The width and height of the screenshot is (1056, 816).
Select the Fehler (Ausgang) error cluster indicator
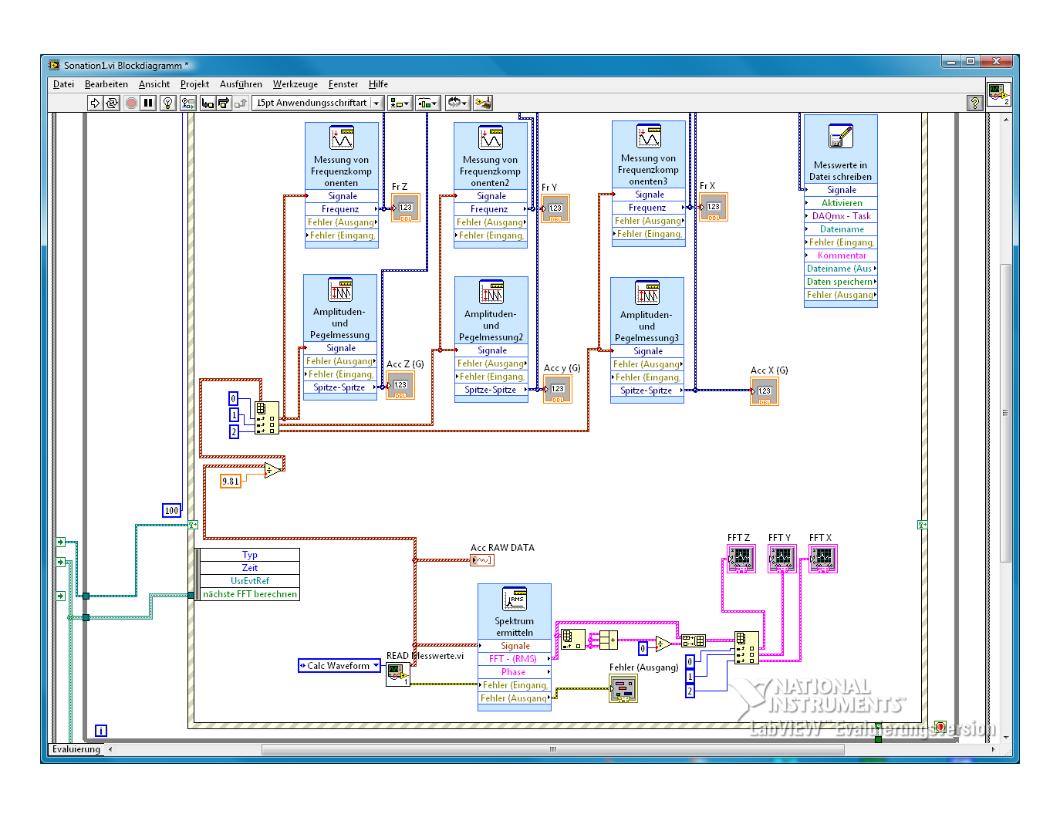[x=623, y=689]
